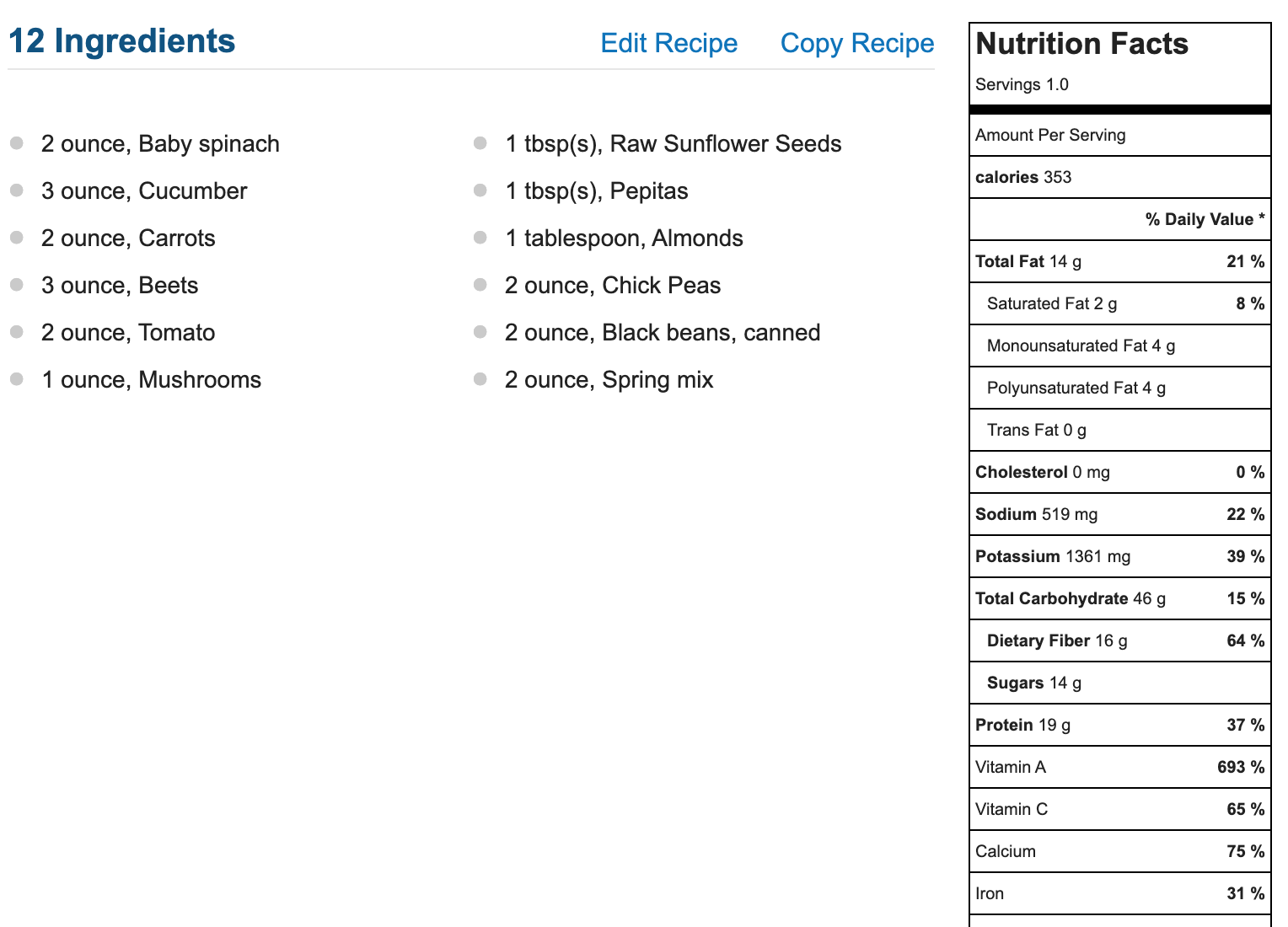
Task: Select the Mushrooms ingredient entry
Action: (152, 380)
